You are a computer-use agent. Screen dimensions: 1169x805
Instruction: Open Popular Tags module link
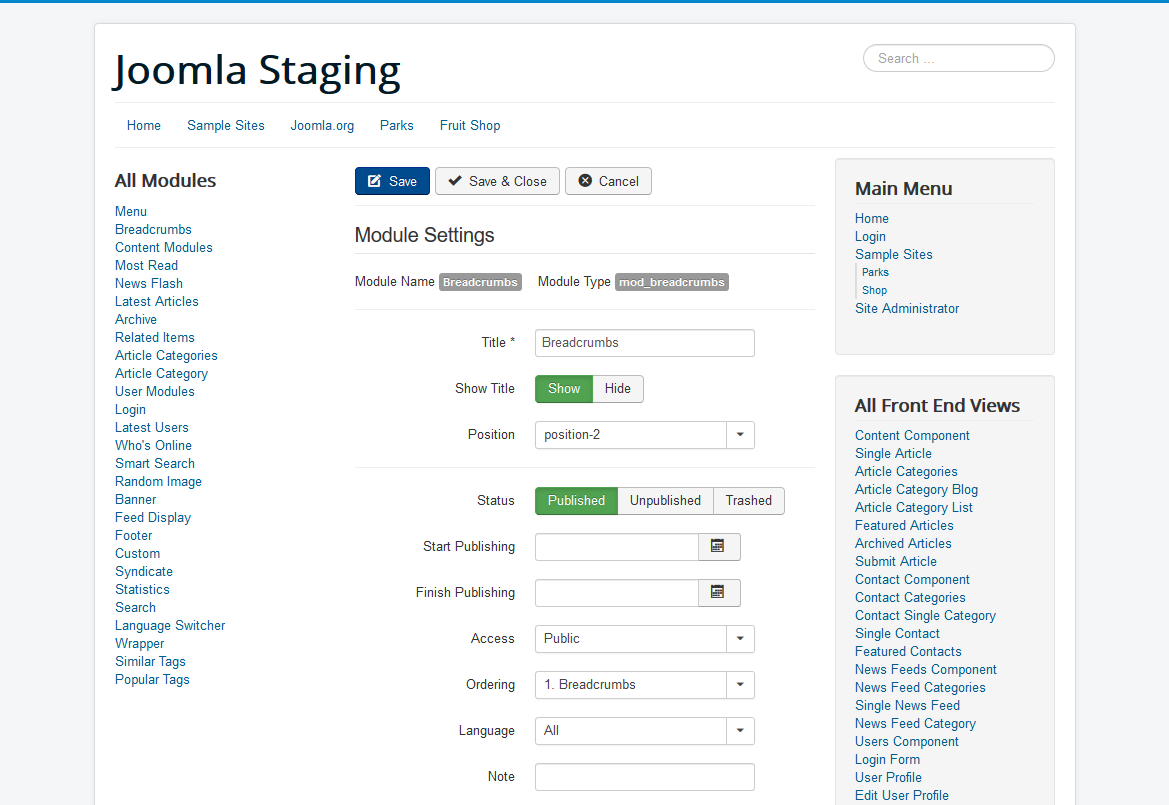click(x=152, y=679)
